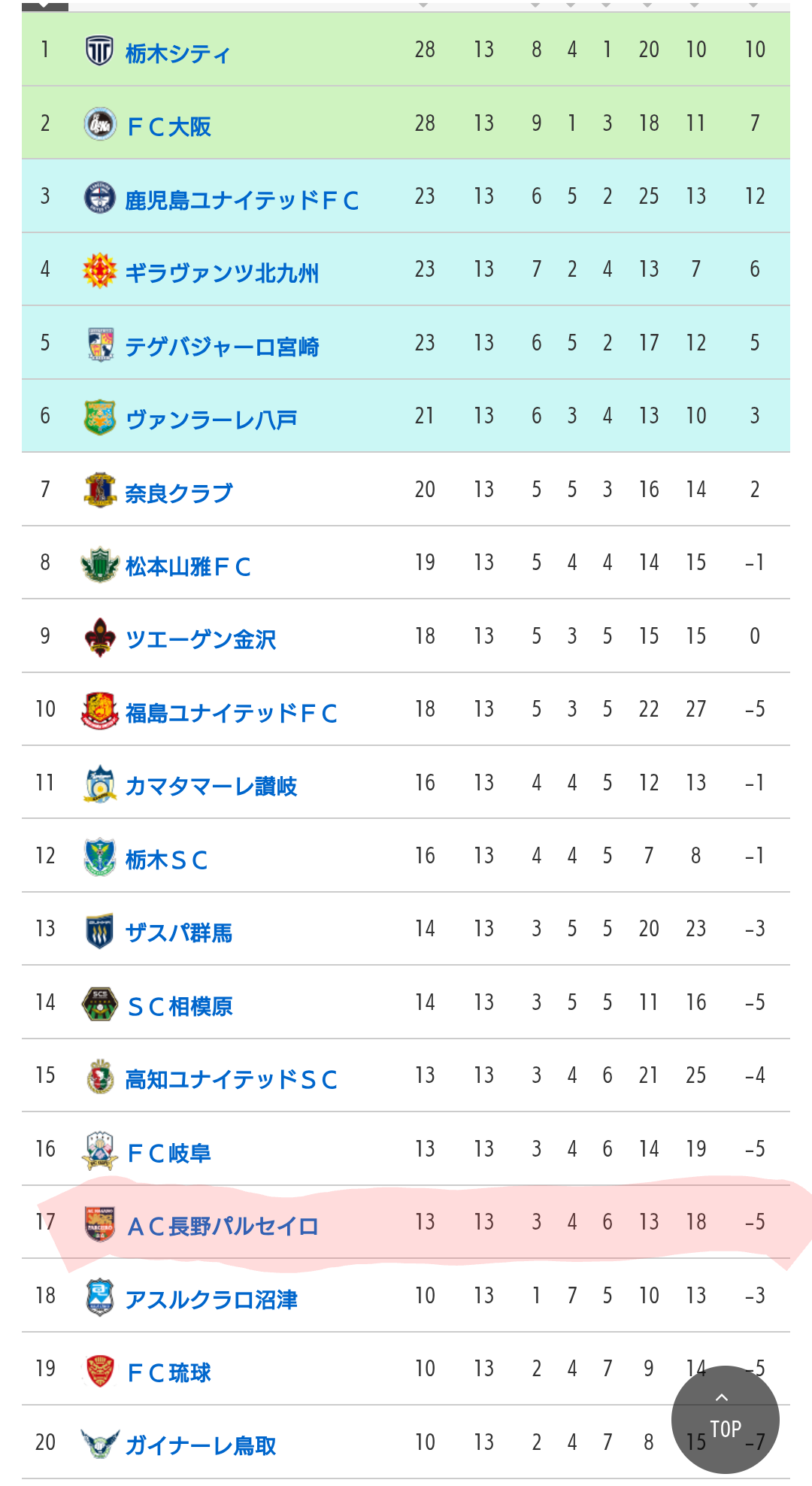Click the 松本山雅FC green crest
Screen dimensions: 812x1486
pos(99,564)
